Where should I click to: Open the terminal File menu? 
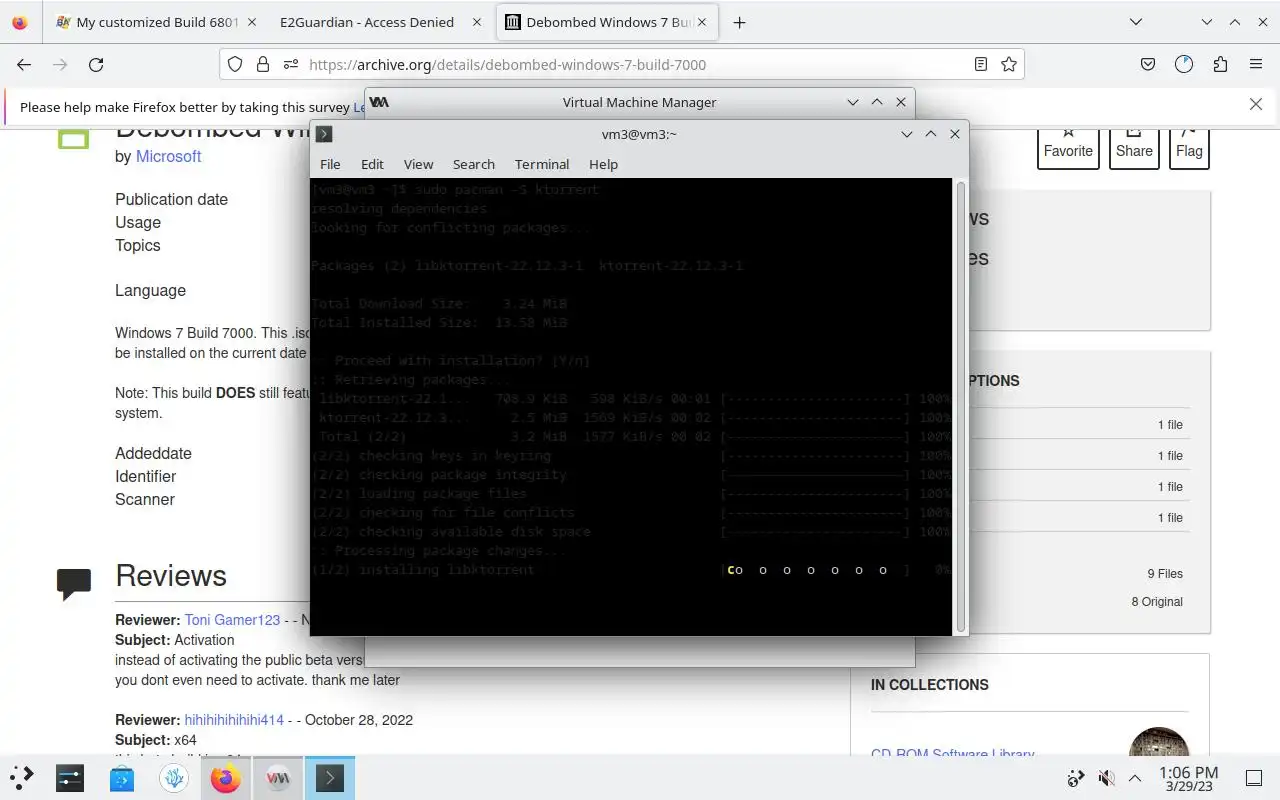click(330, 164)
